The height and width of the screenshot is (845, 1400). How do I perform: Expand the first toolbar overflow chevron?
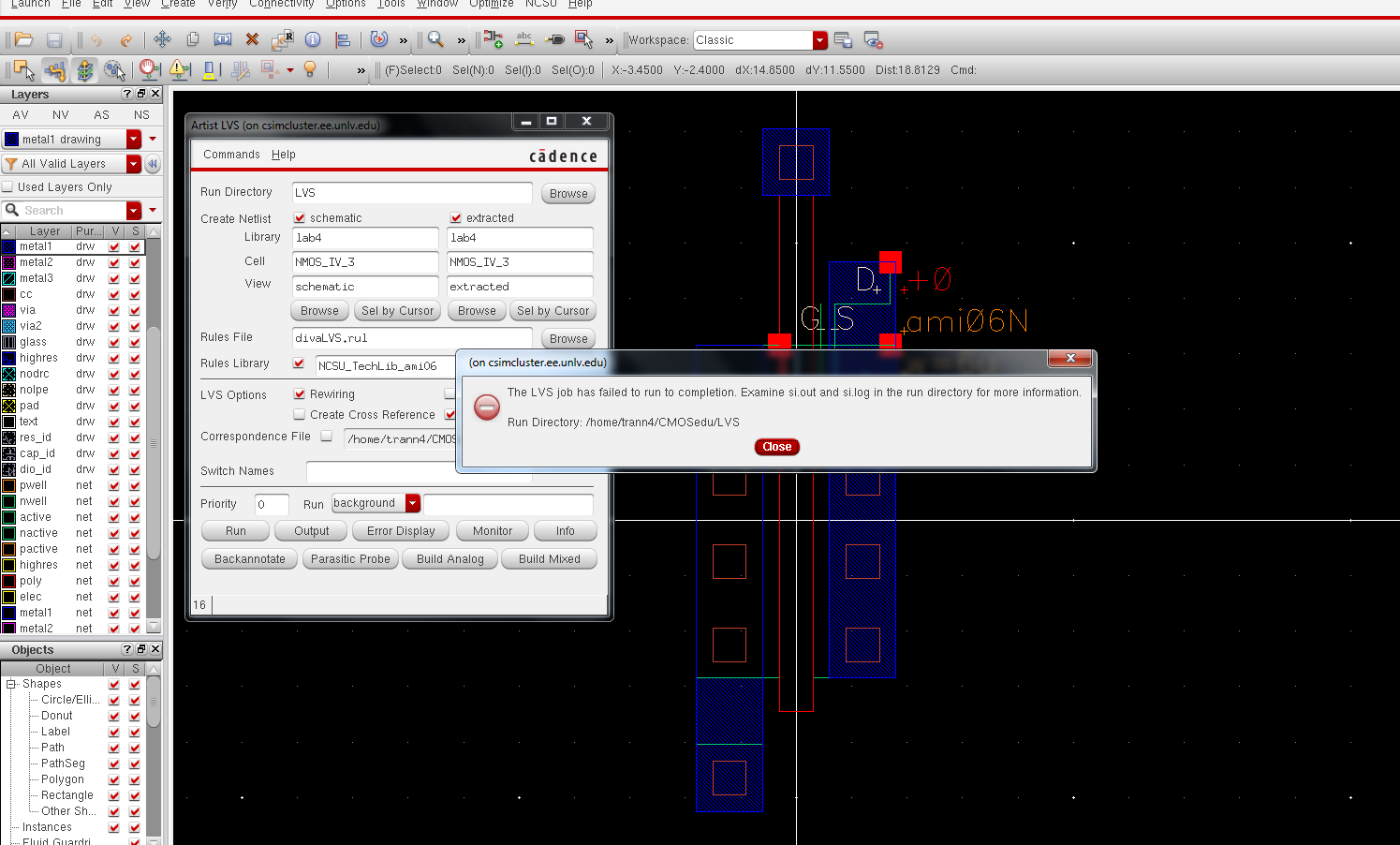[404, 40]
